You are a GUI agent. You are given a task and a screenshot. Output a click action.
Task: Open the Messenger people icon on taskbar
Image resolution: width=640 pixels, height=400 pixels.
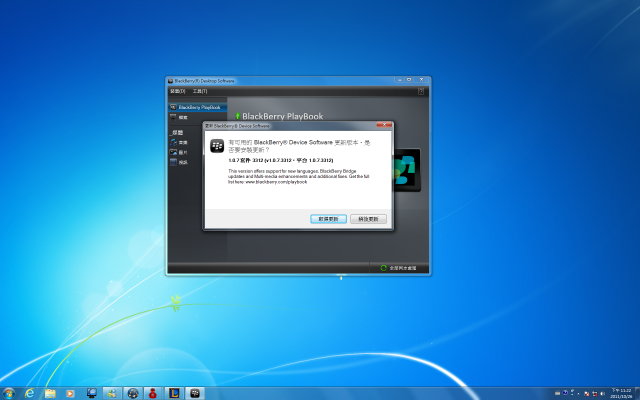112,393
